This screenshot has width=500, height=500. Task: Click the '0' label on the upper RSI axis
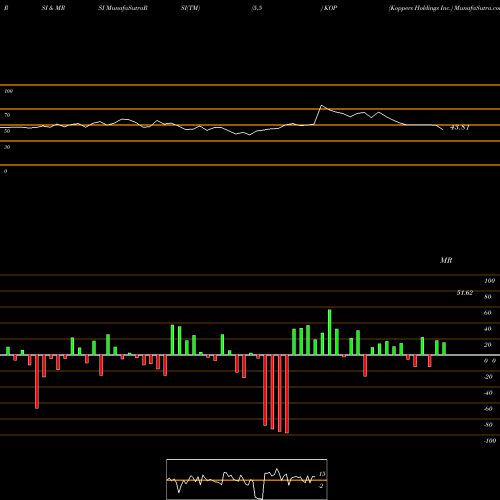pos(5,171)
